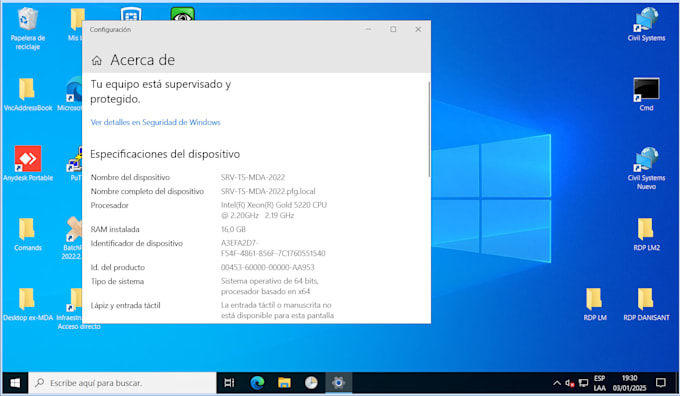Launch Microsoft Edge from the taskbar

pyautogui.click(x=257, y=383)
